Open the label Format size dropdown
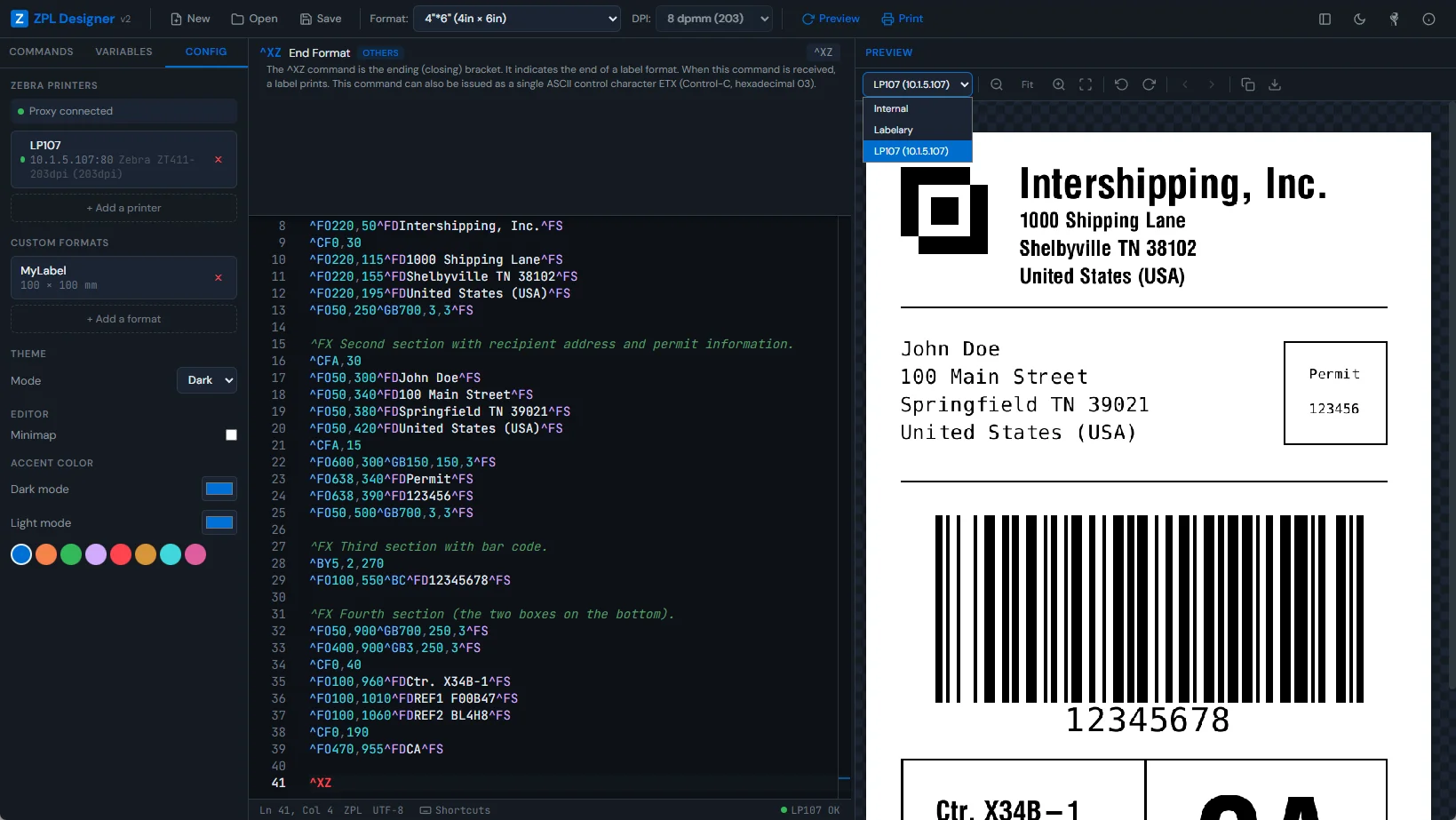Image resolution: width=1456 pixels, height=820 pixels. [x=519, y=19]
